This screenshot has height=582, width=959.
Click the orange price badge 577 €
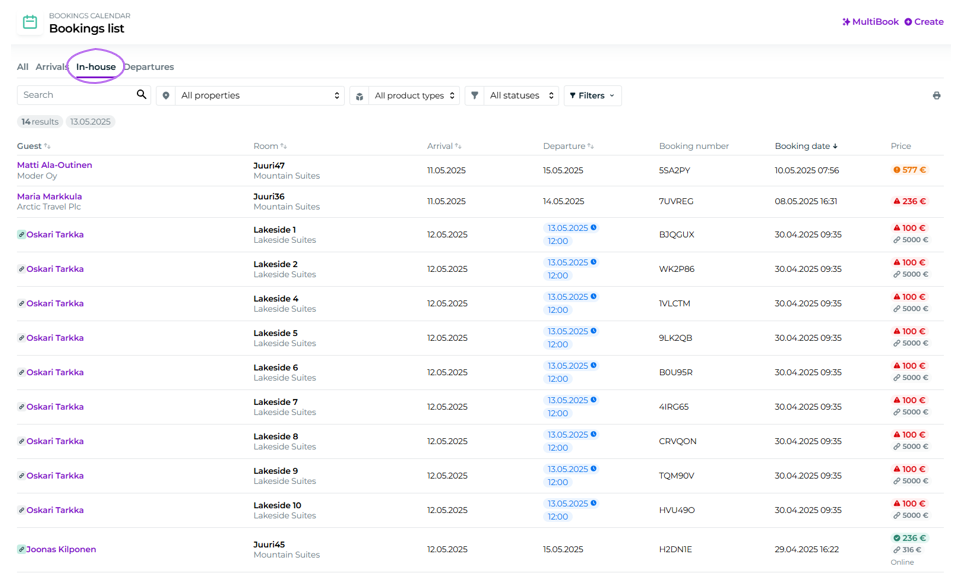(910, 170)
